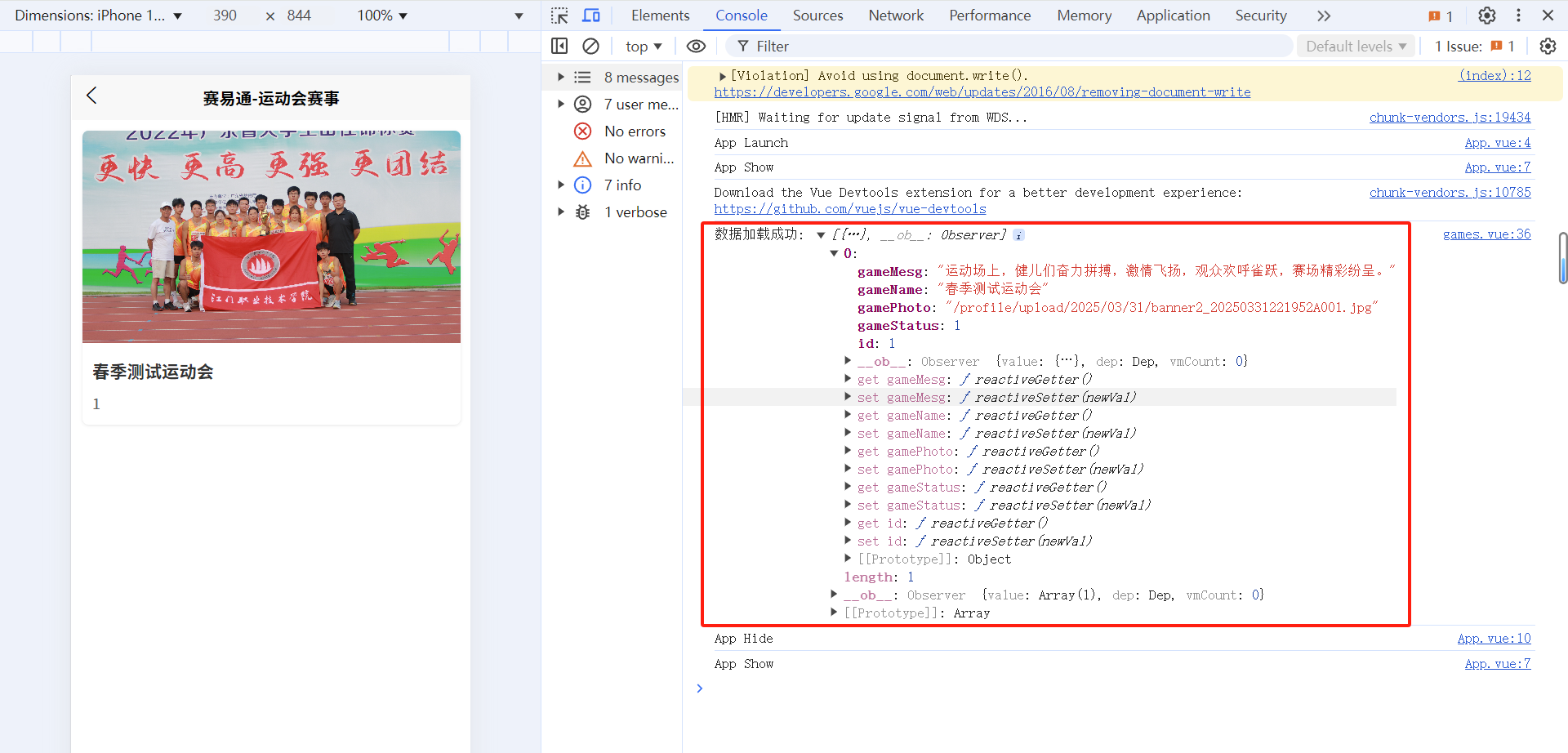Open the sports meet banner photo
This screenshot has height=753, width=1568.
271,237
